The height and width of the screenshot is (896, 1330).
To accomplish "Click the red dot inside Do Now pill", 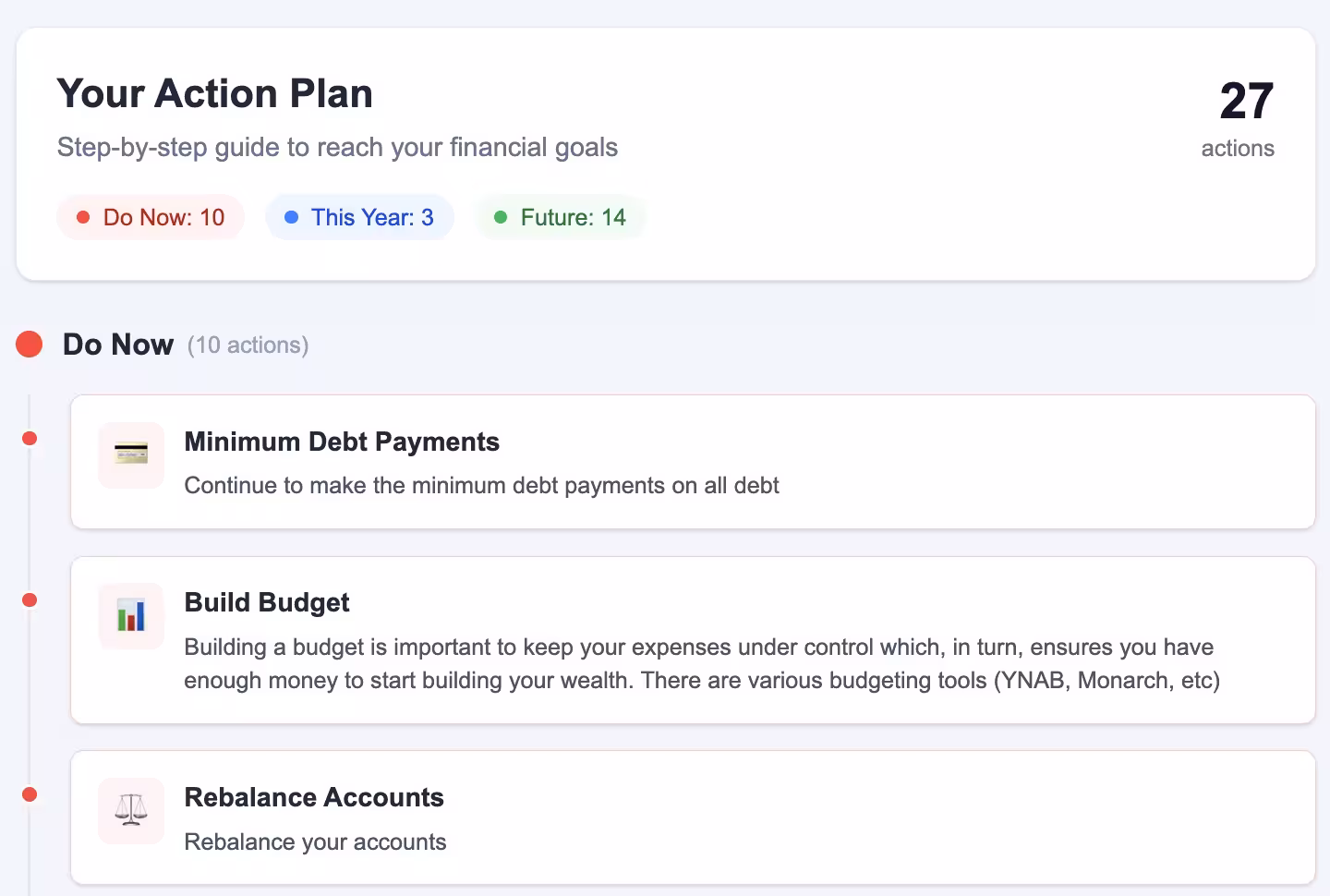I will pyautogui.click(x=83, y=217).
